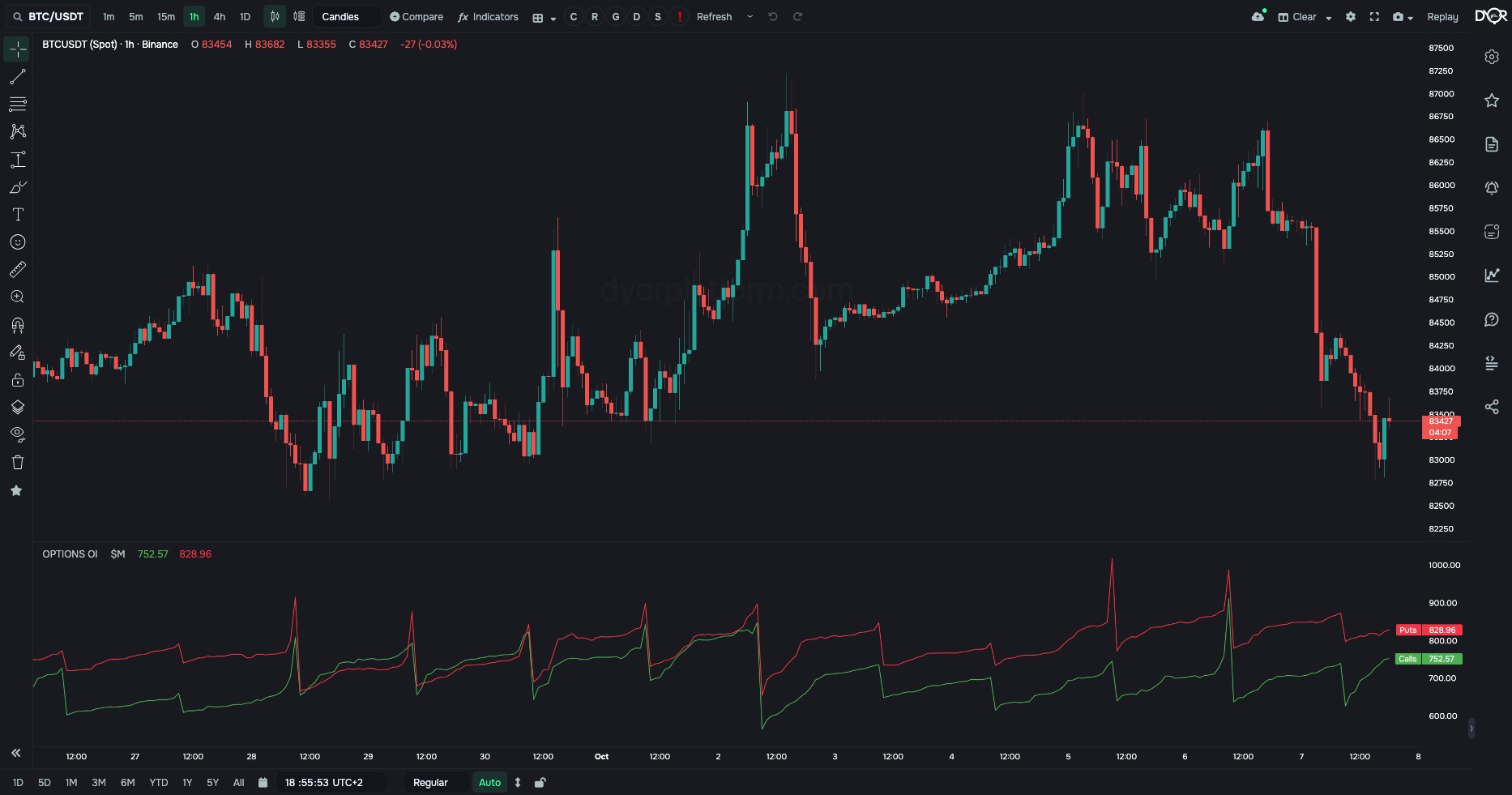Screen dimensions: 1512x795
Task: Click the undo arrow
Action: click(x=773, y=16)
